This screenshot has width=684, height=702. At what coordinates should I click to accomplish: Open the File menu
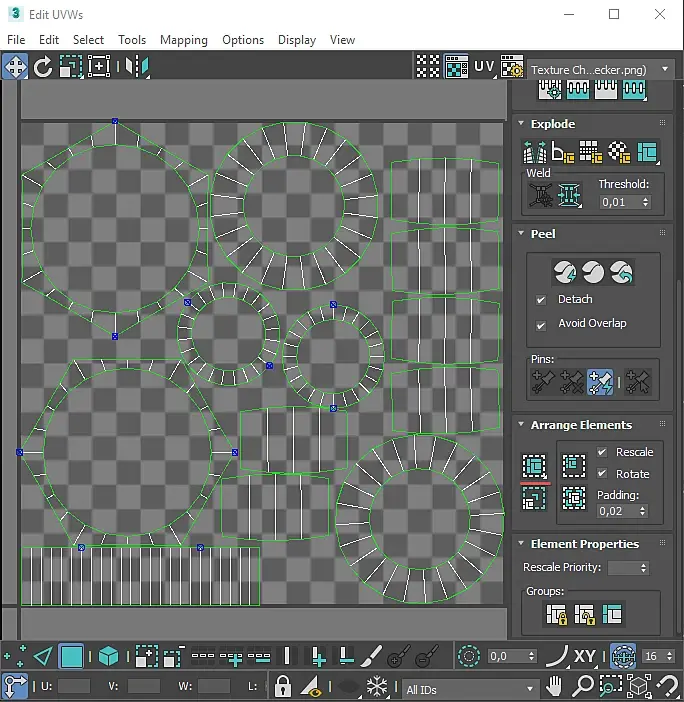(16, 40)
